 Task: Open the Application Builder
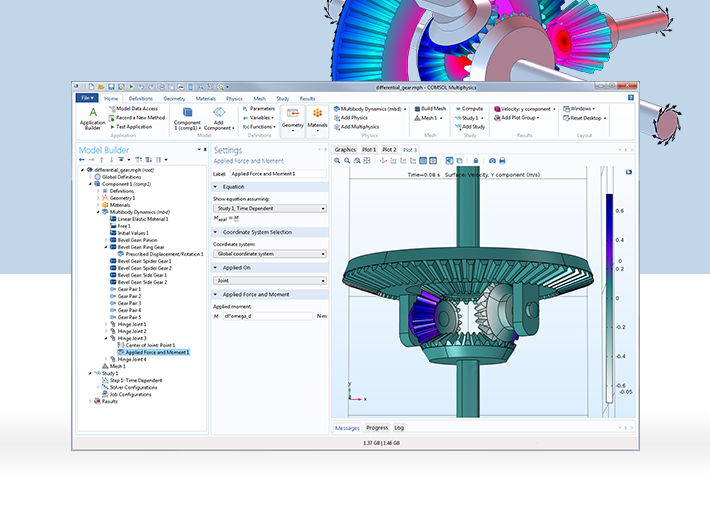tap(93, 119)
